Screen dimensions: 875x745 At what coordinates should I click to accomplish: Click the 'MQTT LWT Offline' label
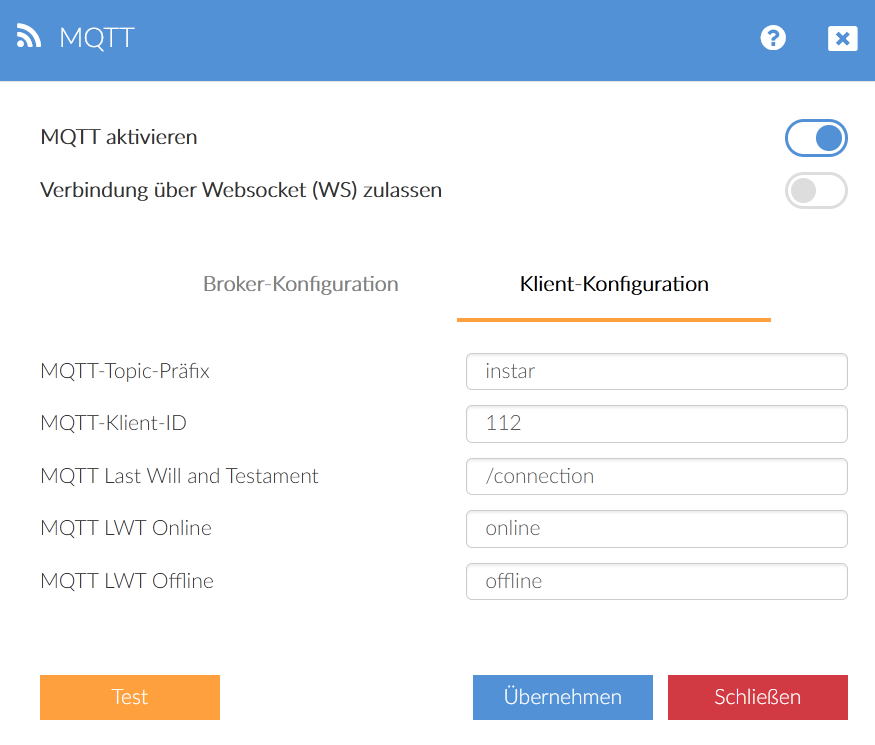click(x=127, y=581)
